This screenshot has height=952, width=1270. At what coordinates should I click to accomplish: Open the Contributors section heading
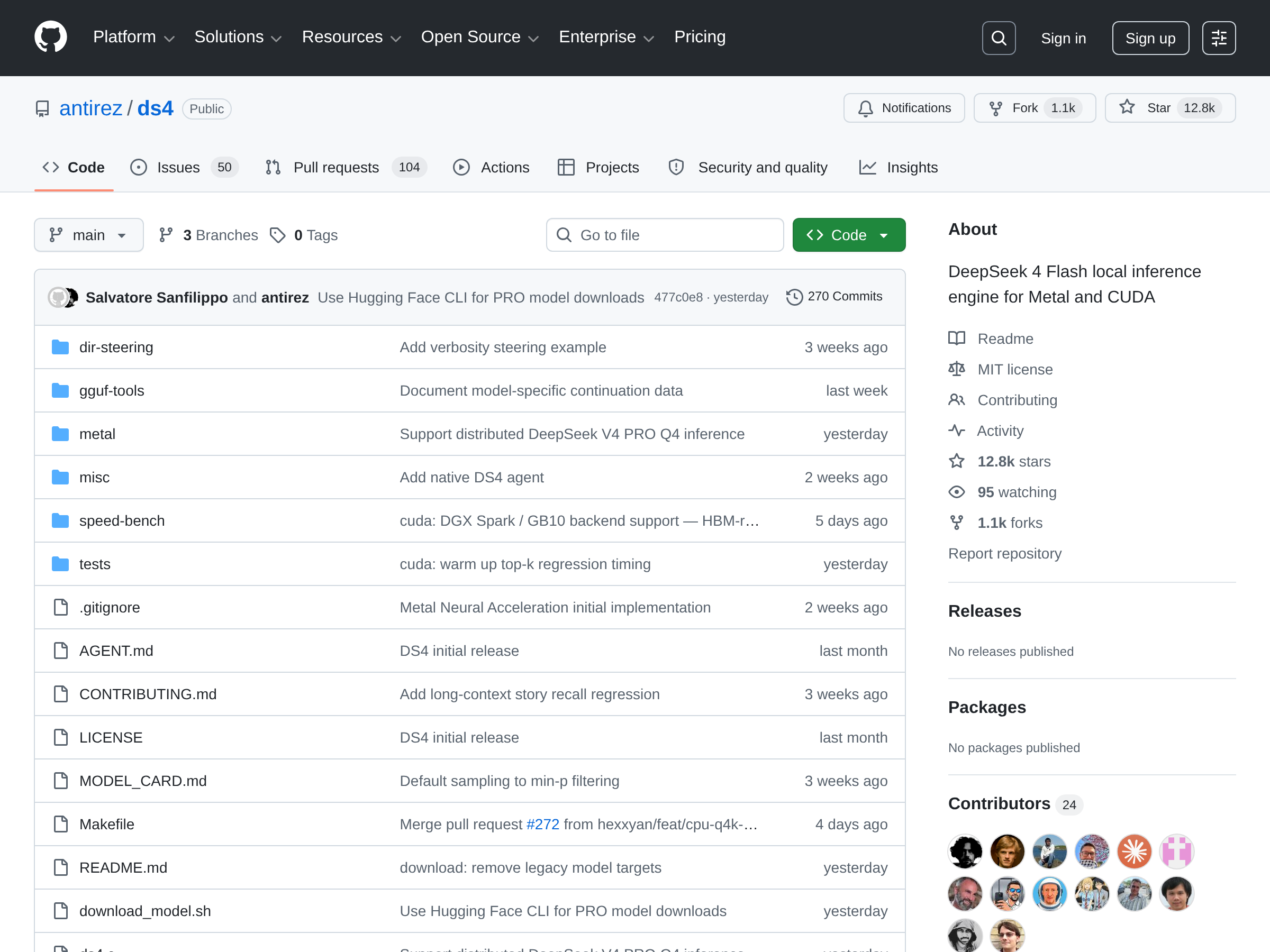point(999,803)
